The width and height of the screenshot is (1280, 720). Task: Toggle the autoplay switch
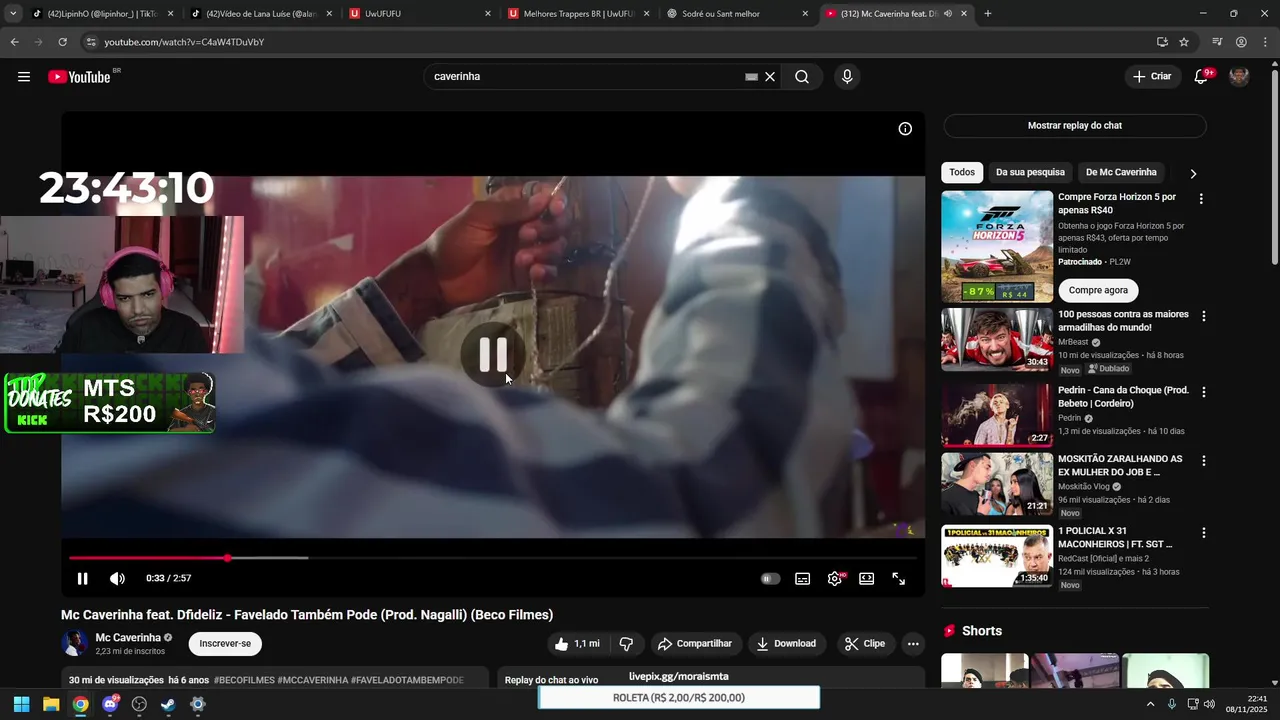[x=770, y=578]
